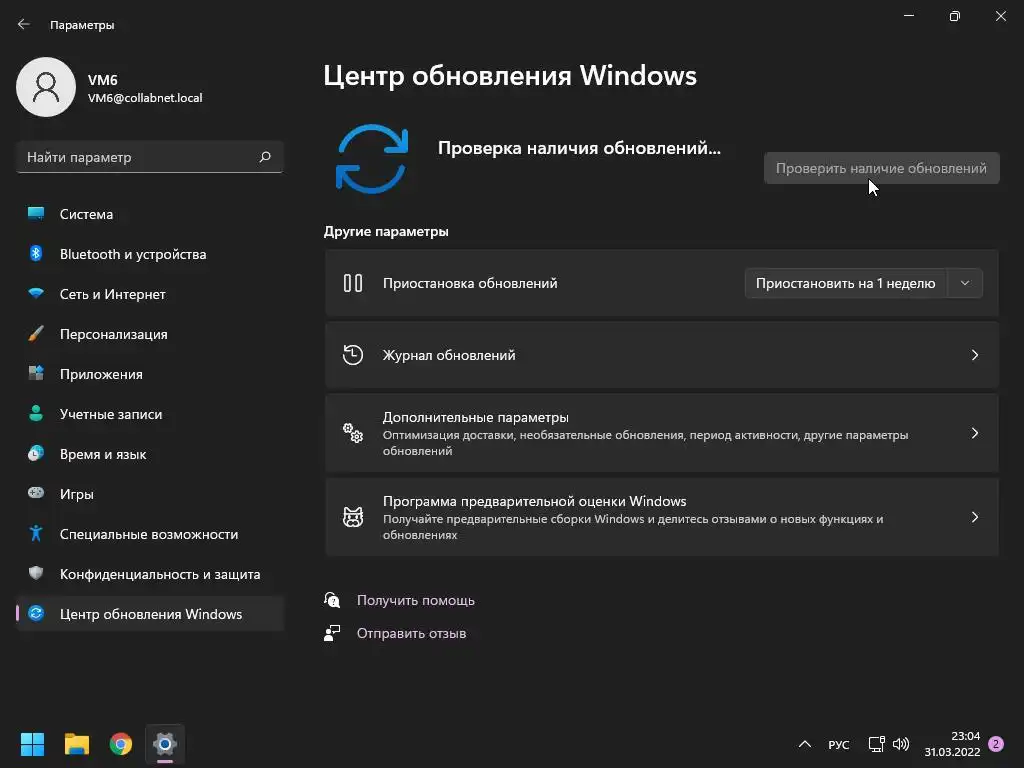1024x768 pixels.
Task: Focus the Найти параметр search field
Action: (150, 157)
